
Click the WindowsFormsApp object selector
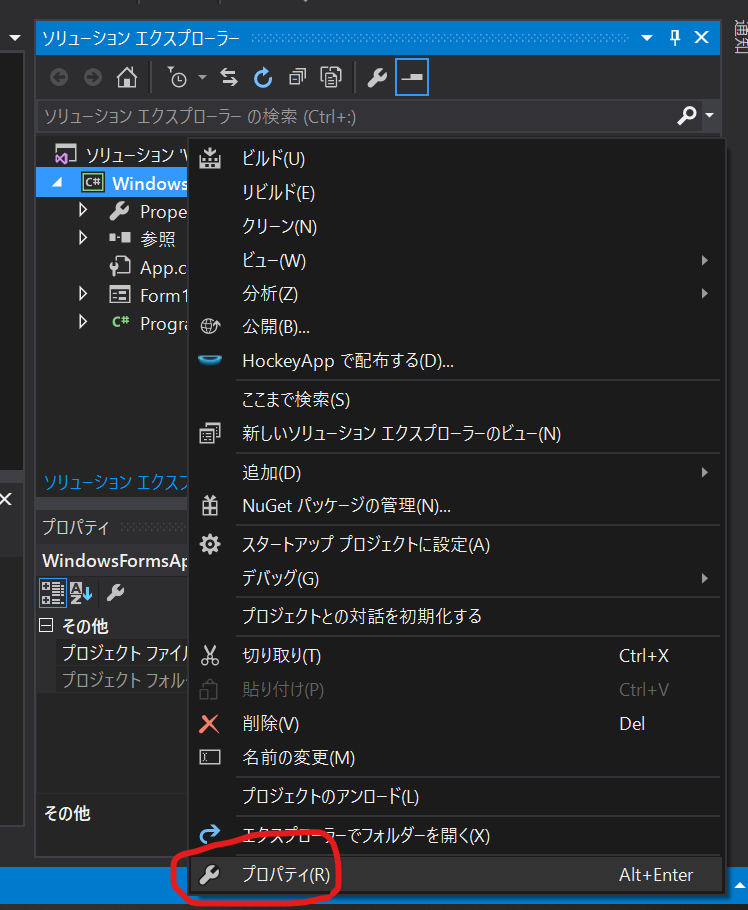coord(114,561)
